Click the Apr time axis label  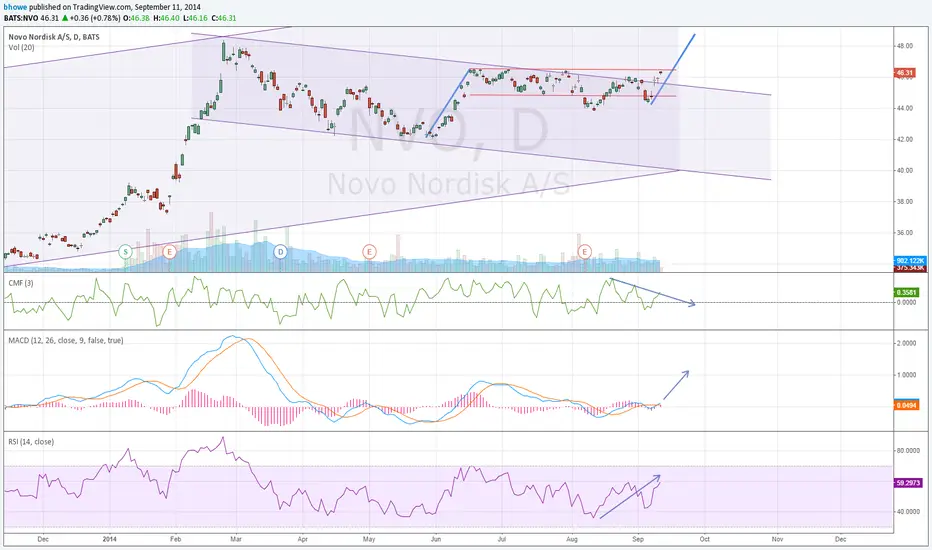(x=303, y=540)
